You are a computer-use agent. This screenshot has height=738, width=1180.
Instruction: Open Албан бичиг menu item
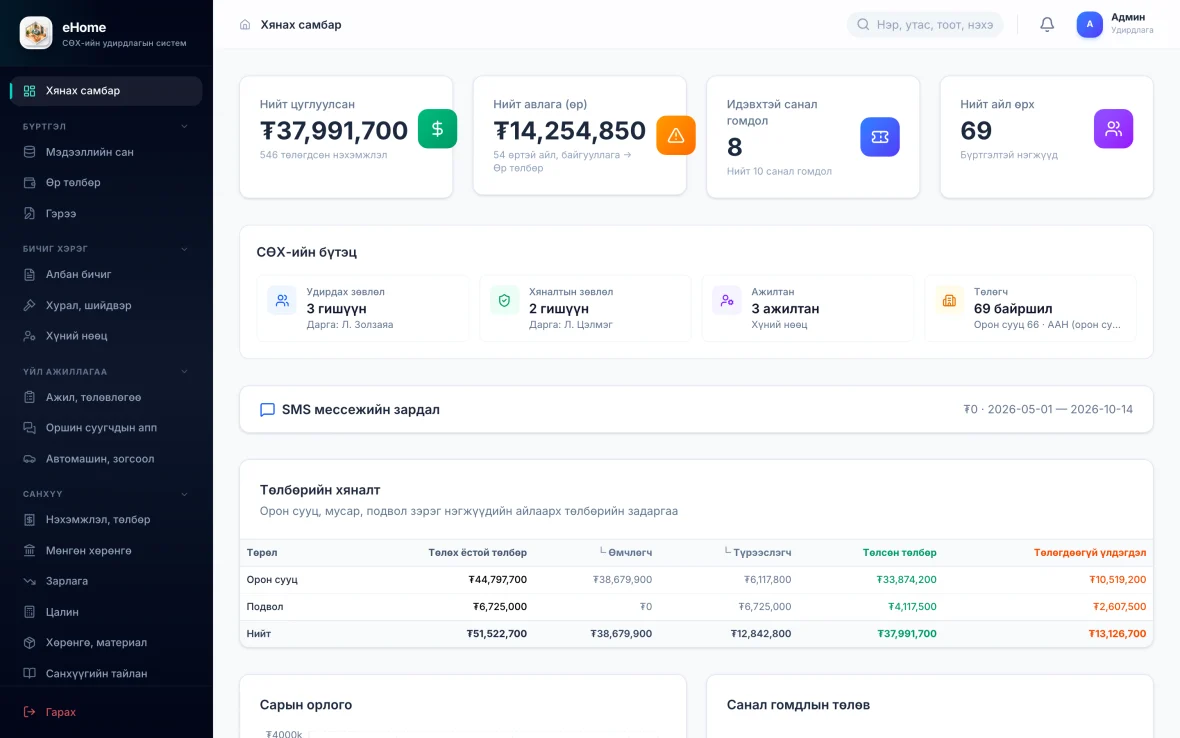tap(106, 275)
